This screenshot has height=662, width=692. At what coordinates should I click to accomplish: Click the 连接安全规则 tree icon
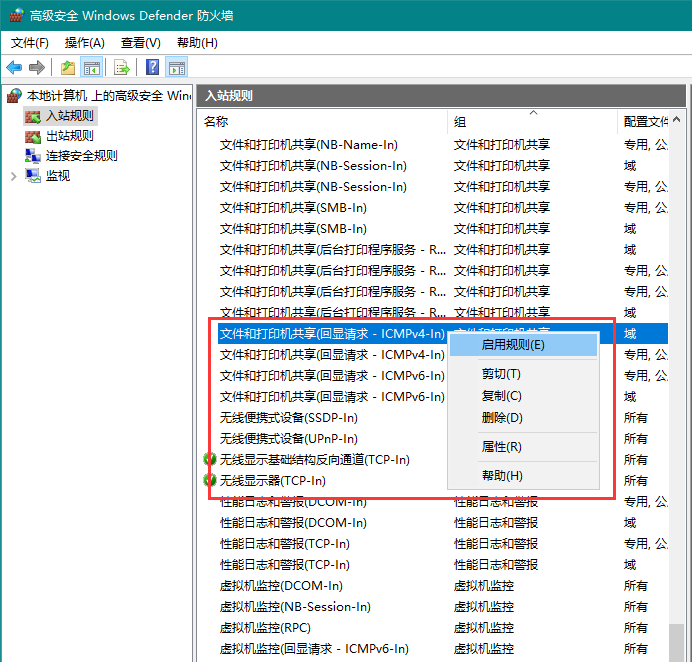33,156
